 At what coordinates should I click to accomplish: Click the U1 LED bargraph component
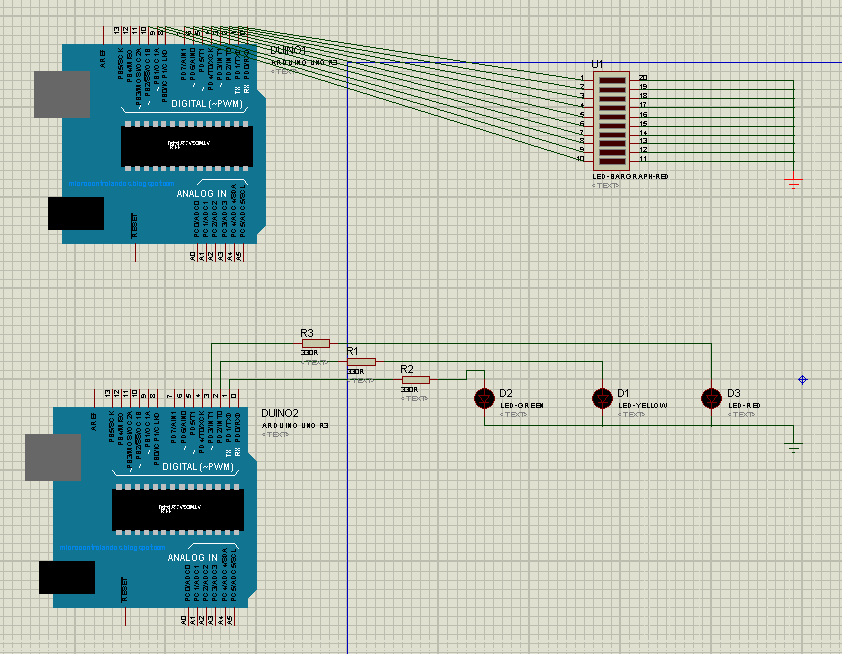[x=610, y=120]
